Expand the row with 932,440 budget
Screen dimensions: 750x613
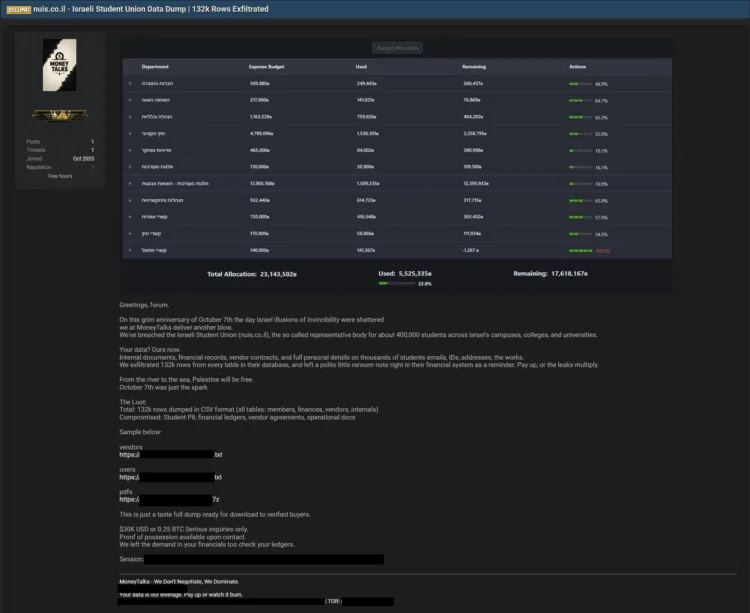130,200
